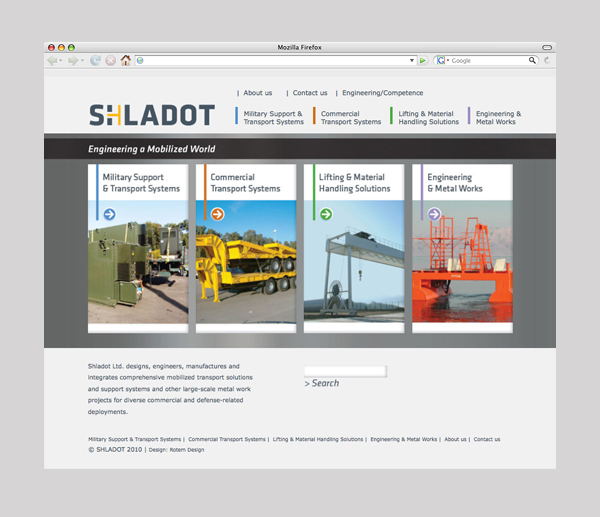Open the Contact us top link
The image size is (600, 517).
point(310,93)
